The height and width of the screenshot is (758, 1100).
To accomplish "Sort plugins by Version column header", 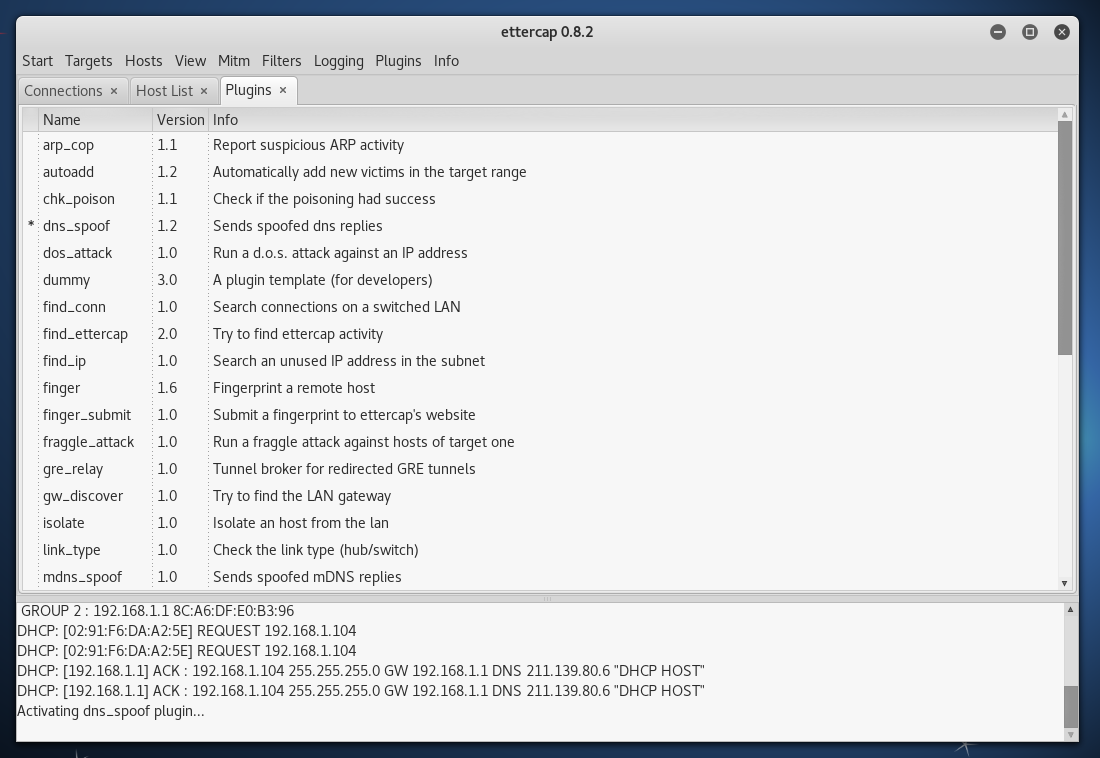I will (180, 120).
